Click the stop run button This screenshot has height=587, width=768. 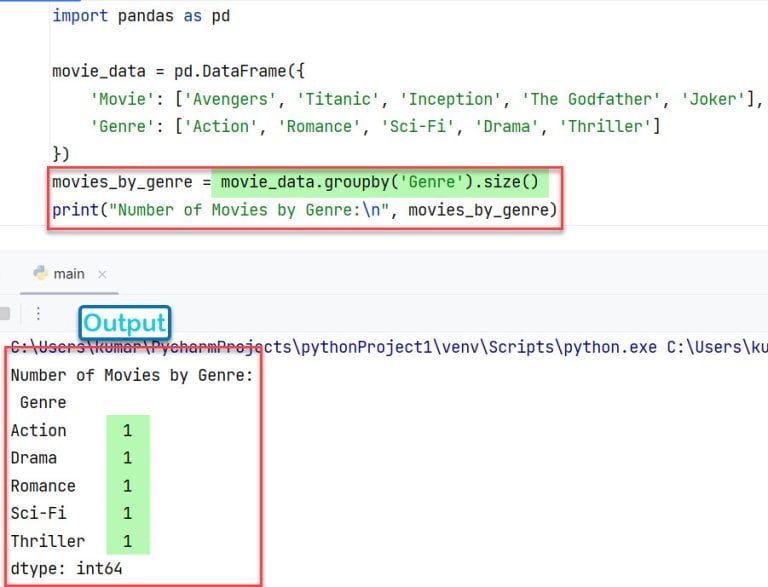(x=5, y=314)
